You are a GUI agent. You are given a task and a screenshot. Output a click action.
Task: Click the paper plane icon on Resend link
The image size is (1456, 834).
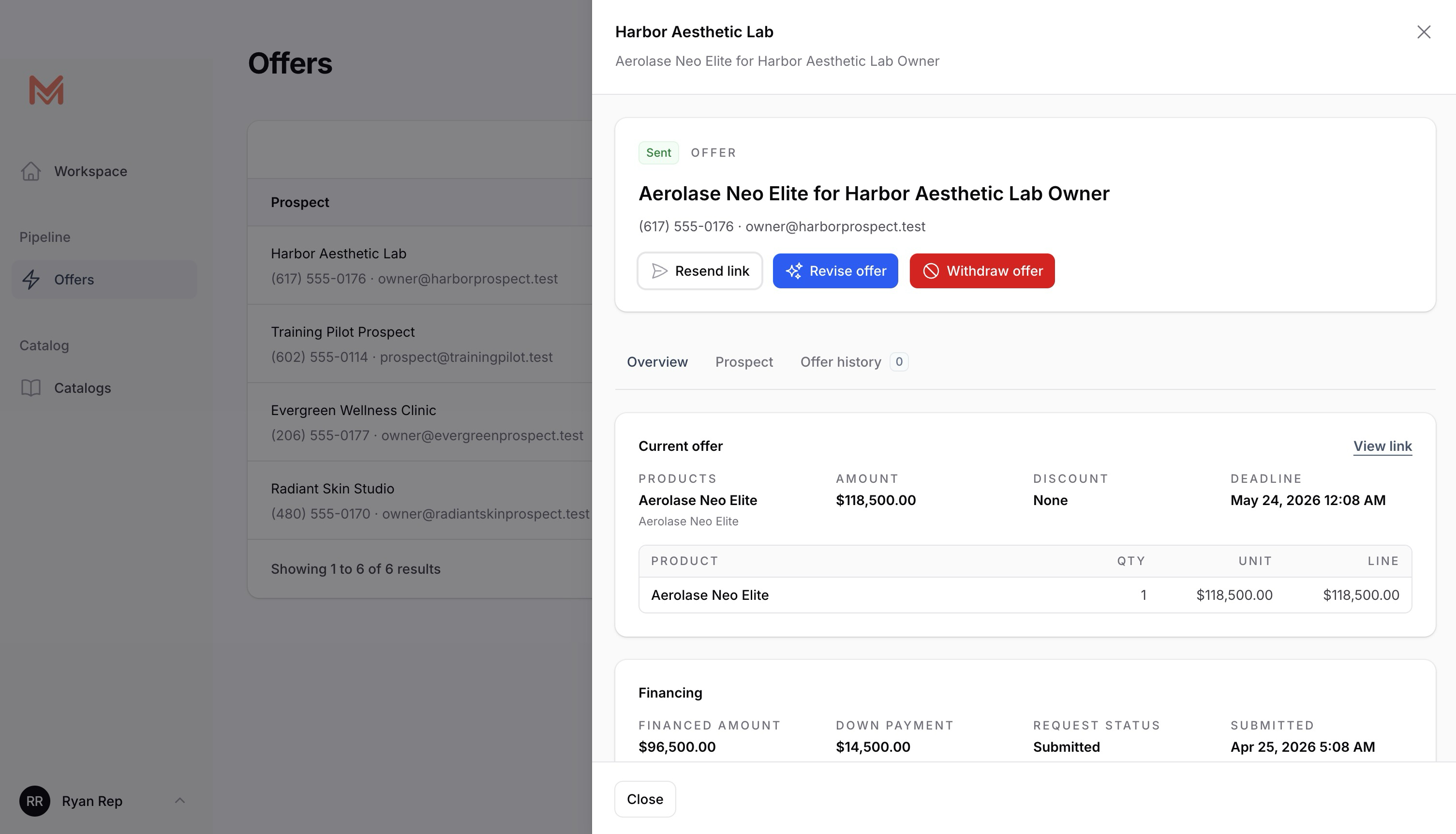click(x=660, y=271)
